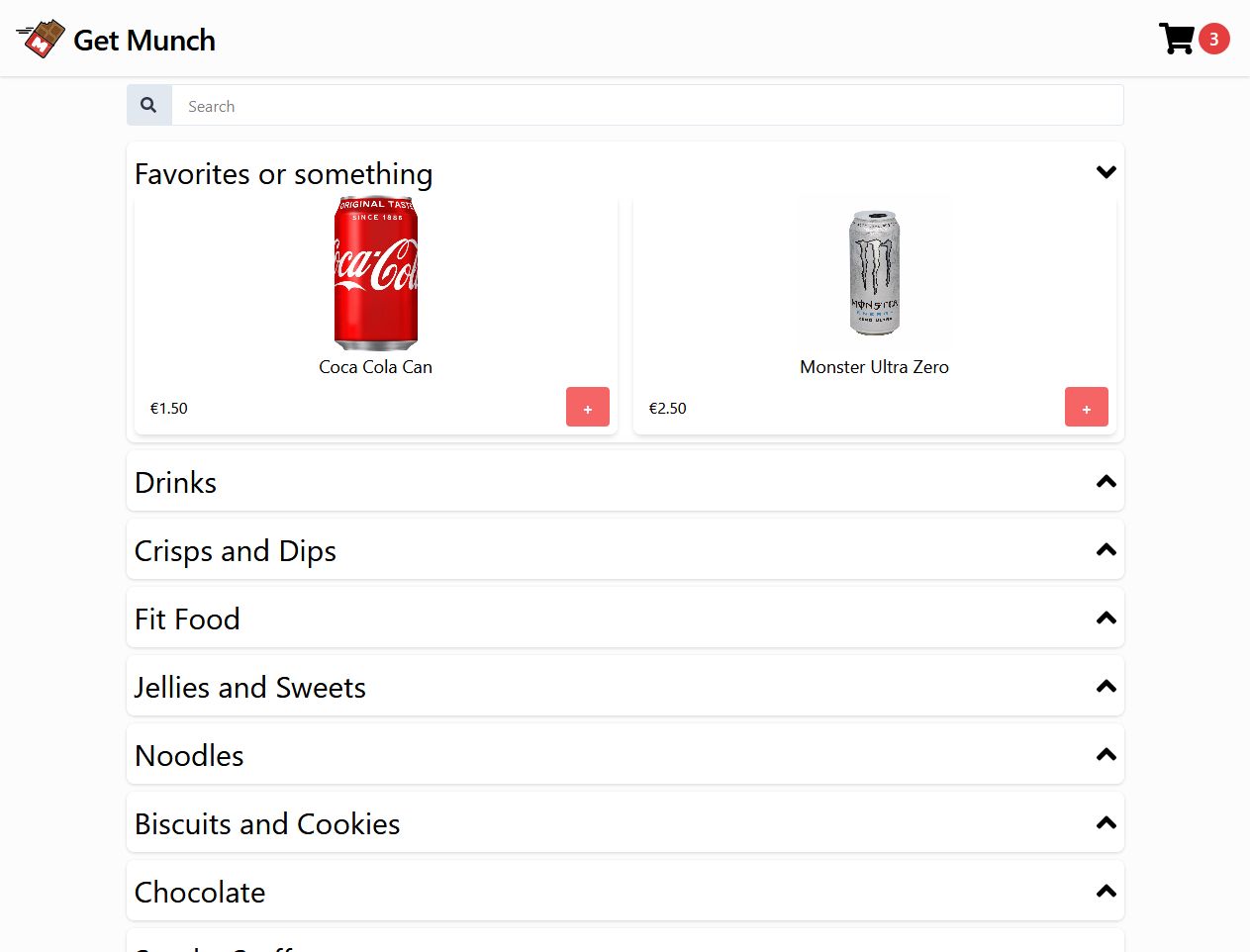The image size is (1250, 952).
Task: Click the chocolate bar icon in the header logo
Action: coord(41,38)
